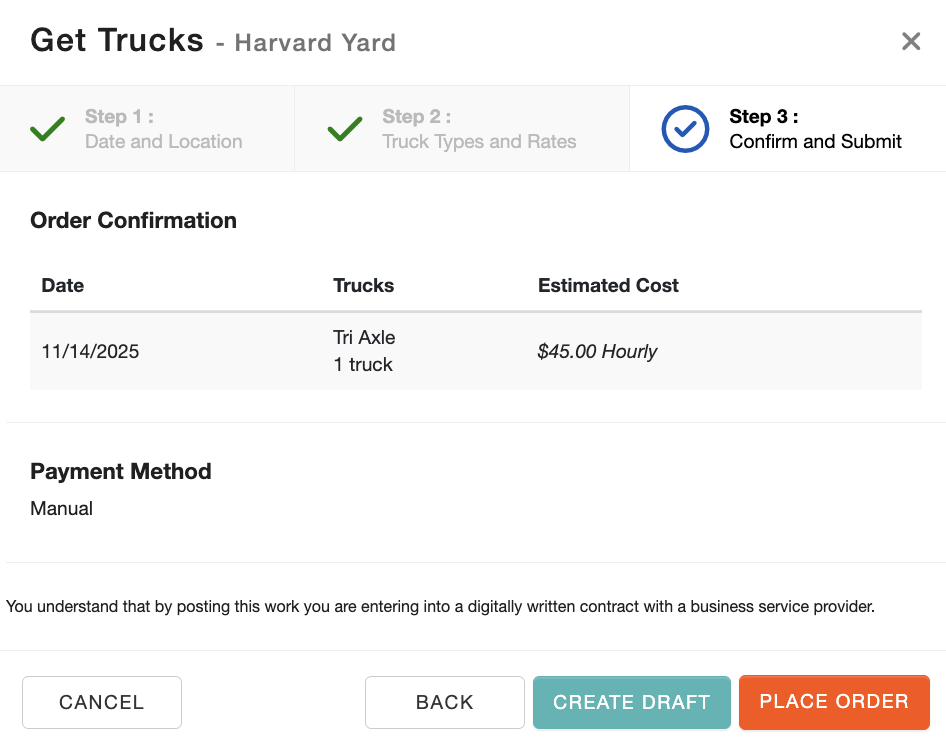Click the Estimated Cost column header
This screenshot has width=946, height=746.
(x=608, y=285)
